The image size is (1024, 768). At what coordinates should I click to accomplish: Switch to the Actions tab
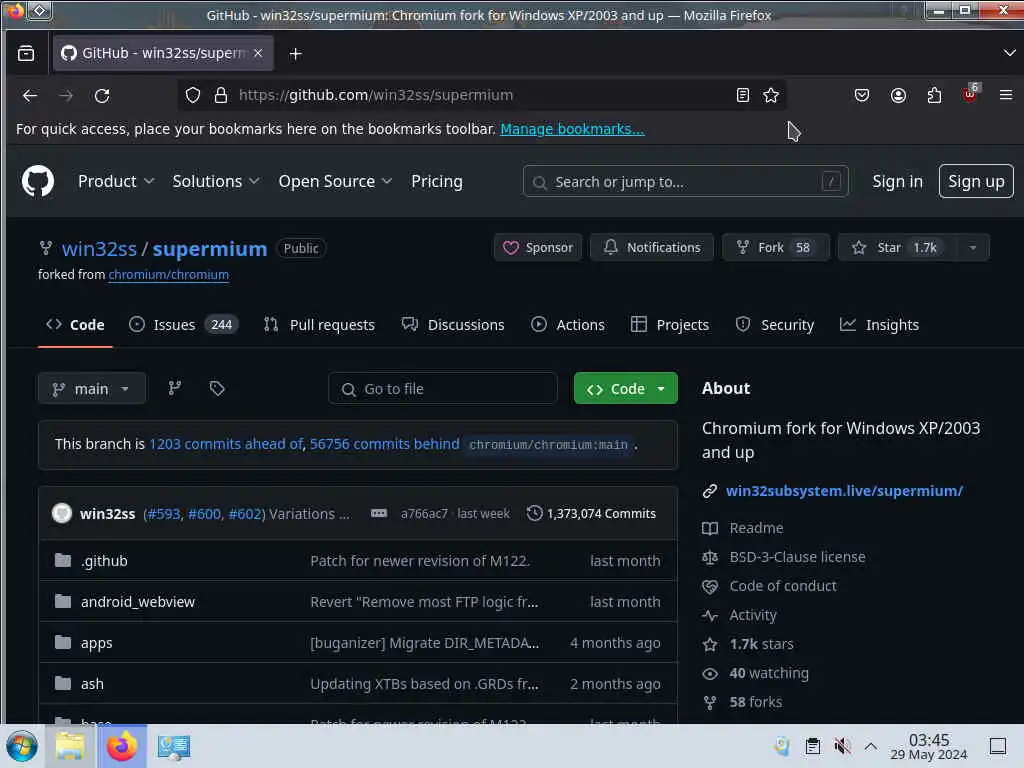tap(568, 325)
